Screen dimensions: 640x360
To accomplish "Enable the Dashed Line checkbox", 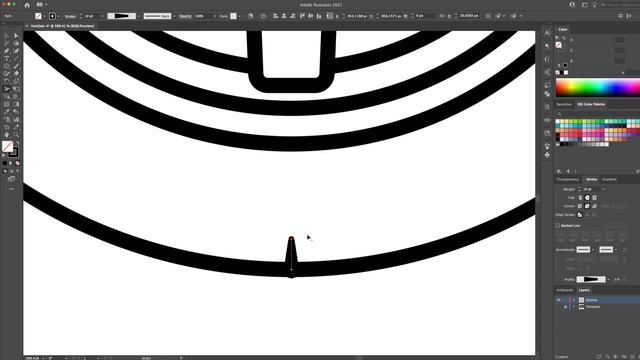I will 558,225.
